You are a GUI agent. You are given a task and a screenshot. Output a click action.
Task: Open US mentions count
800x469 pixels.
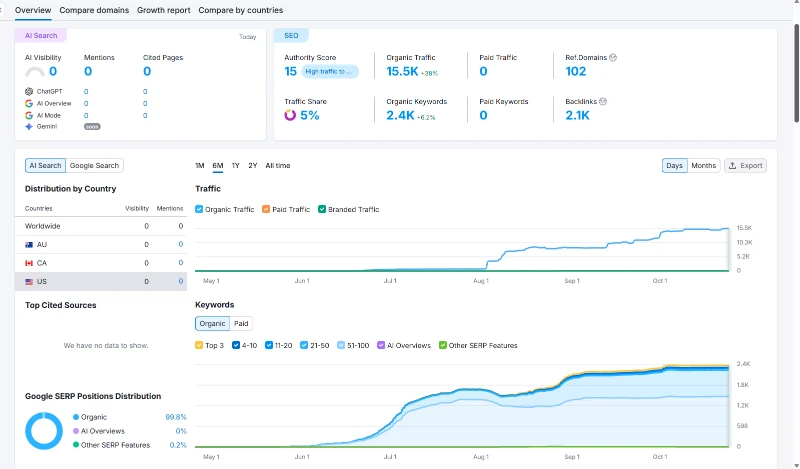point(181,281)
